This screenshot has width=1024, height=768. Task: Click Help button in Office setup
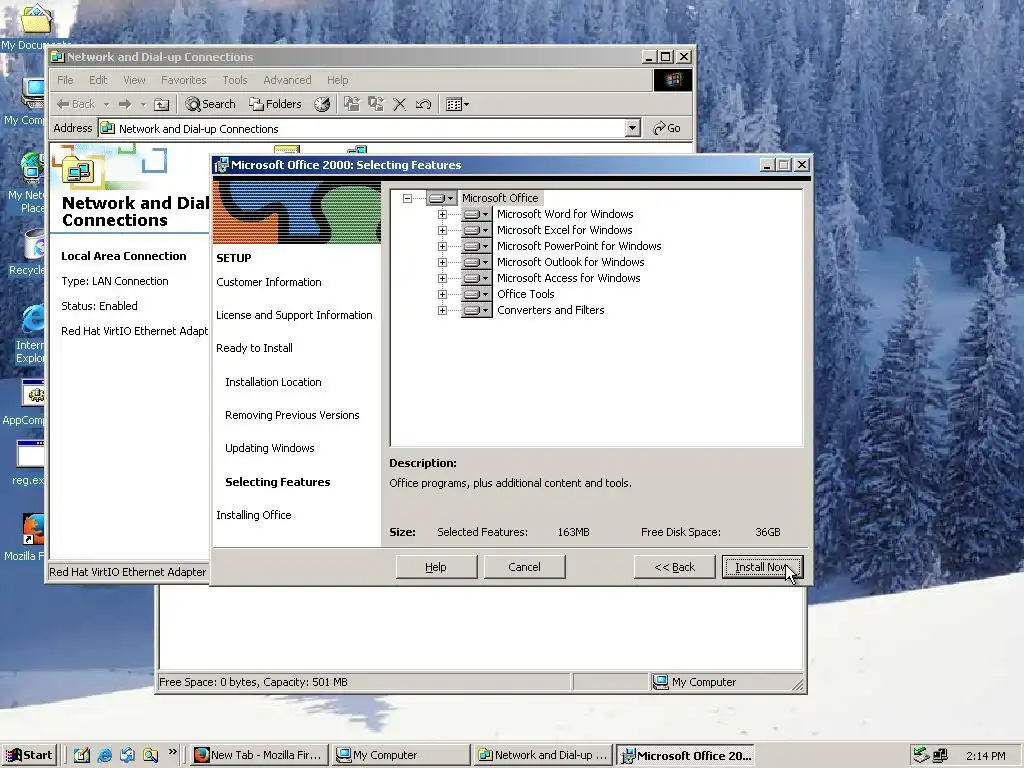[x=436, y=567]
